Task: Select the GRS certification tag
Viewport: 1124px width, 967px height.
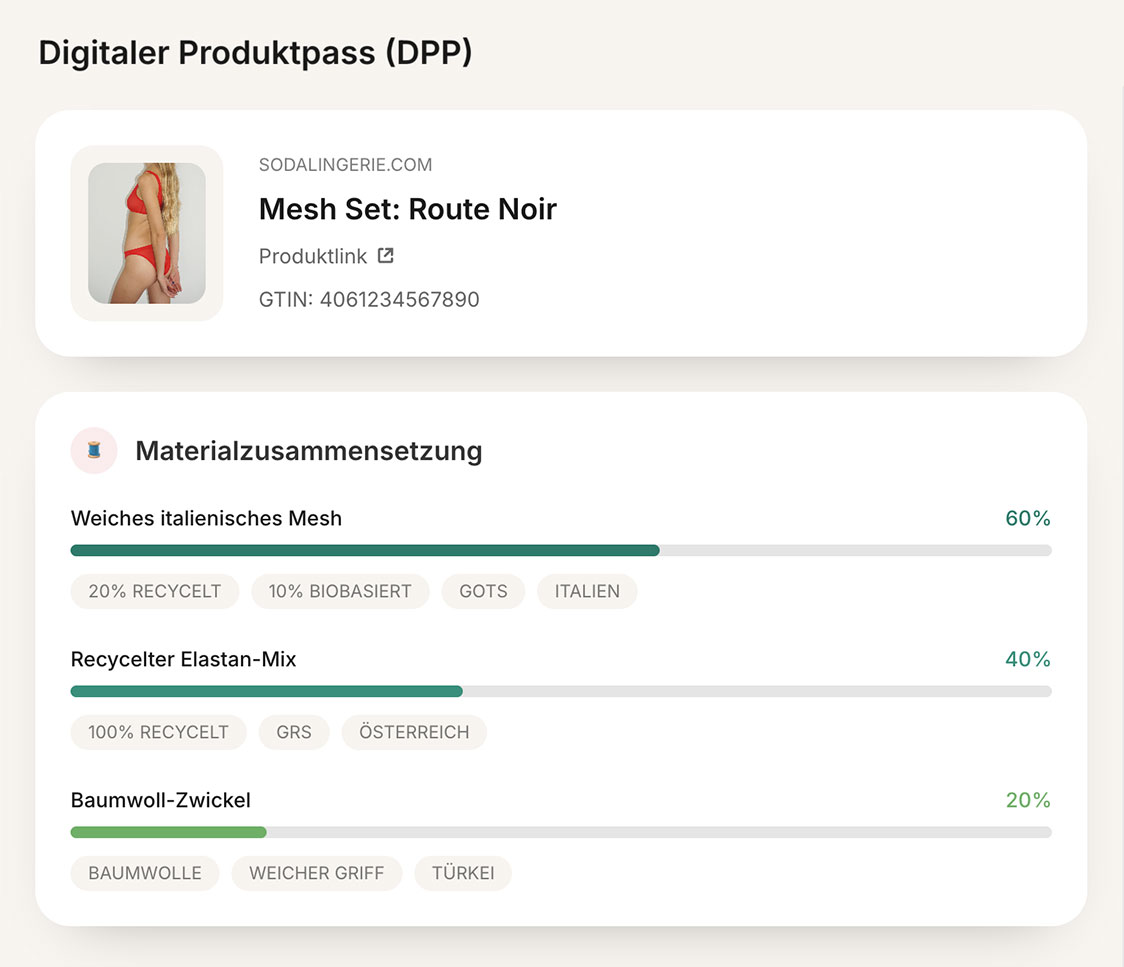Action: point(294,732)
